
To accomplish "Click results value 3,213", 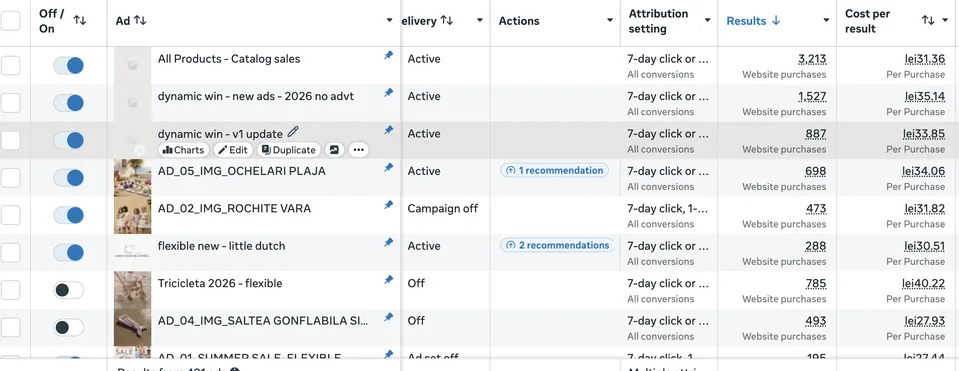I will 812,59.
